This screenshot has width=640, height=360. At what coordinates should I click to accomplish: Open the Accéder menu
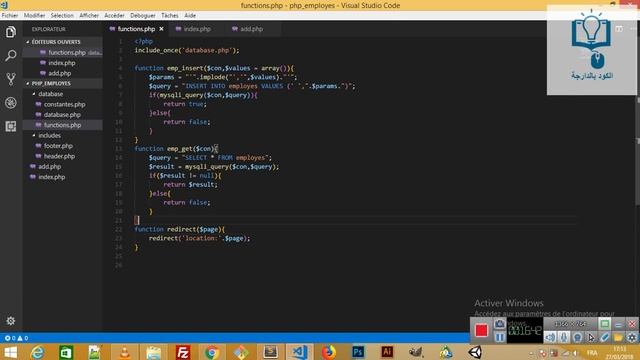point(114,16)
